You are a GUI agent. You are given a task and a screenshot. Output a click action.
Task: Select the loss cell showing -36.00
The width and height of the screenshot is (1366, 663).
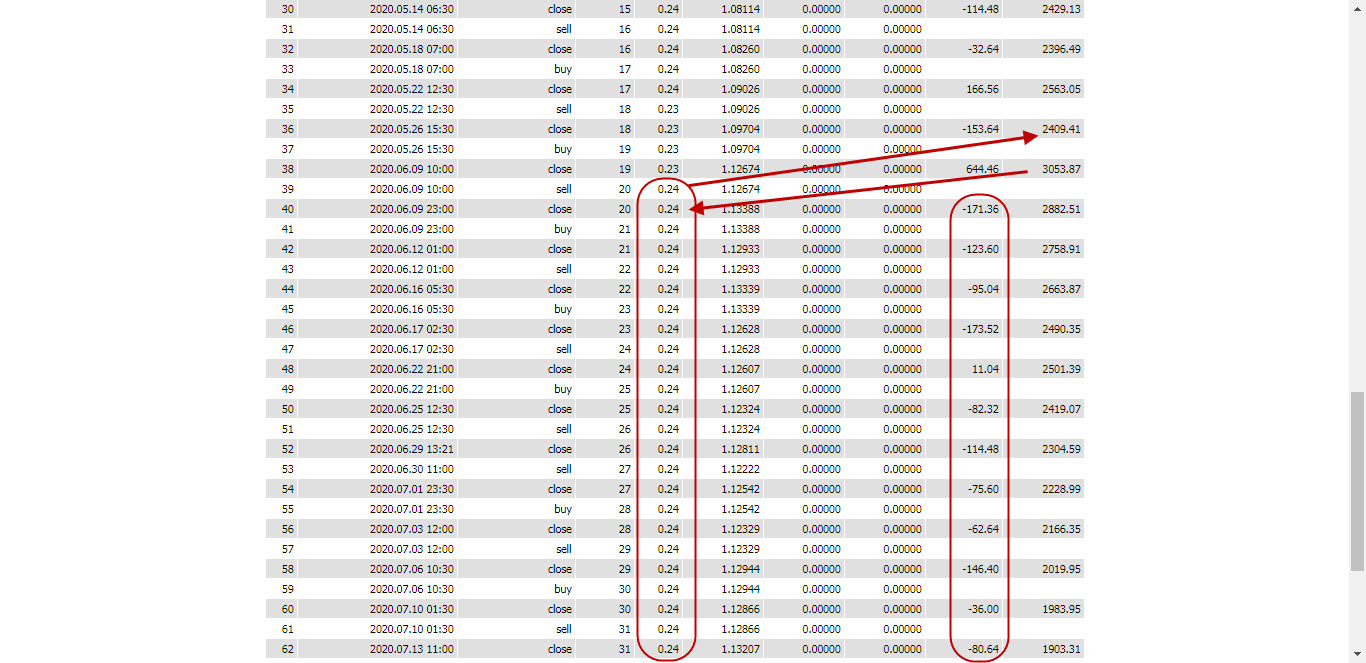click(x=982, y=609)
